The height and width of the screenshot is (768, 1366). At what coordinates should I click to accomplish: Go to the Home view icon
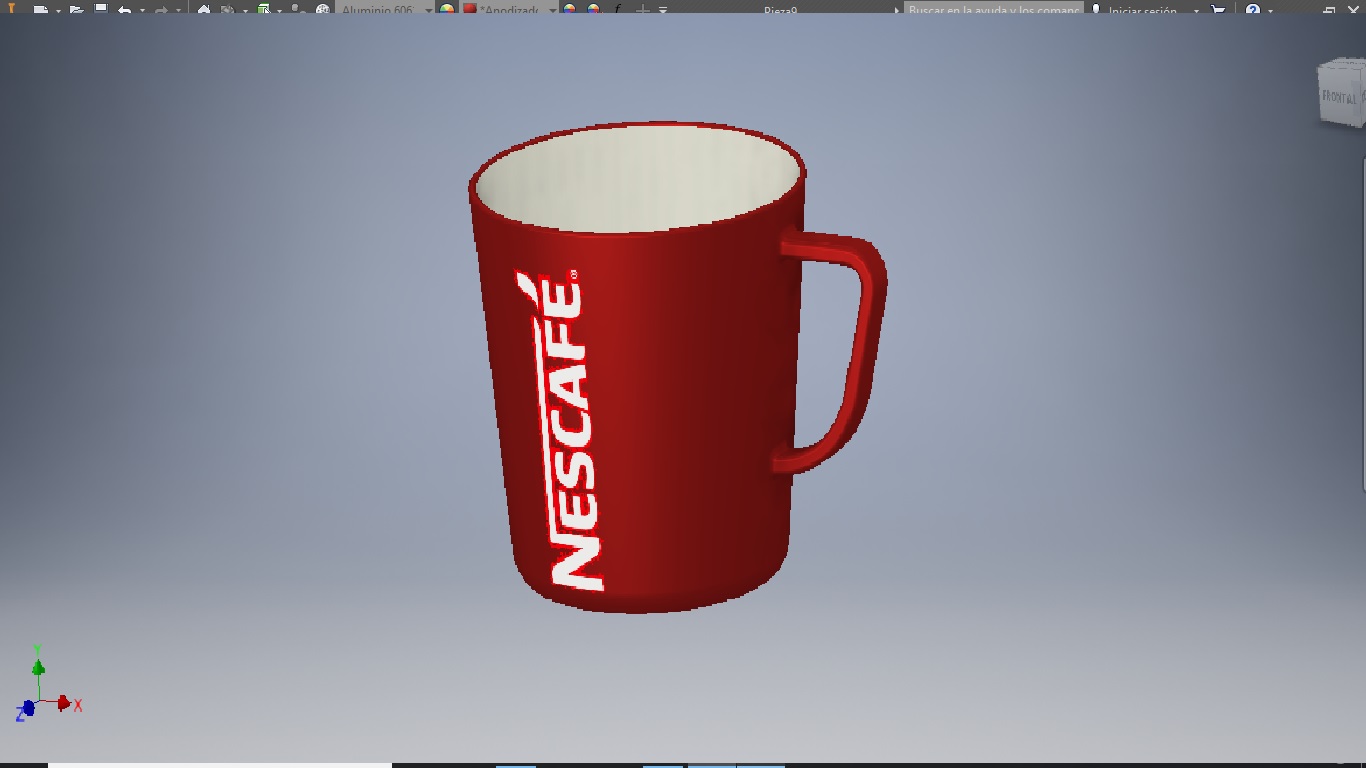(204, 8)
